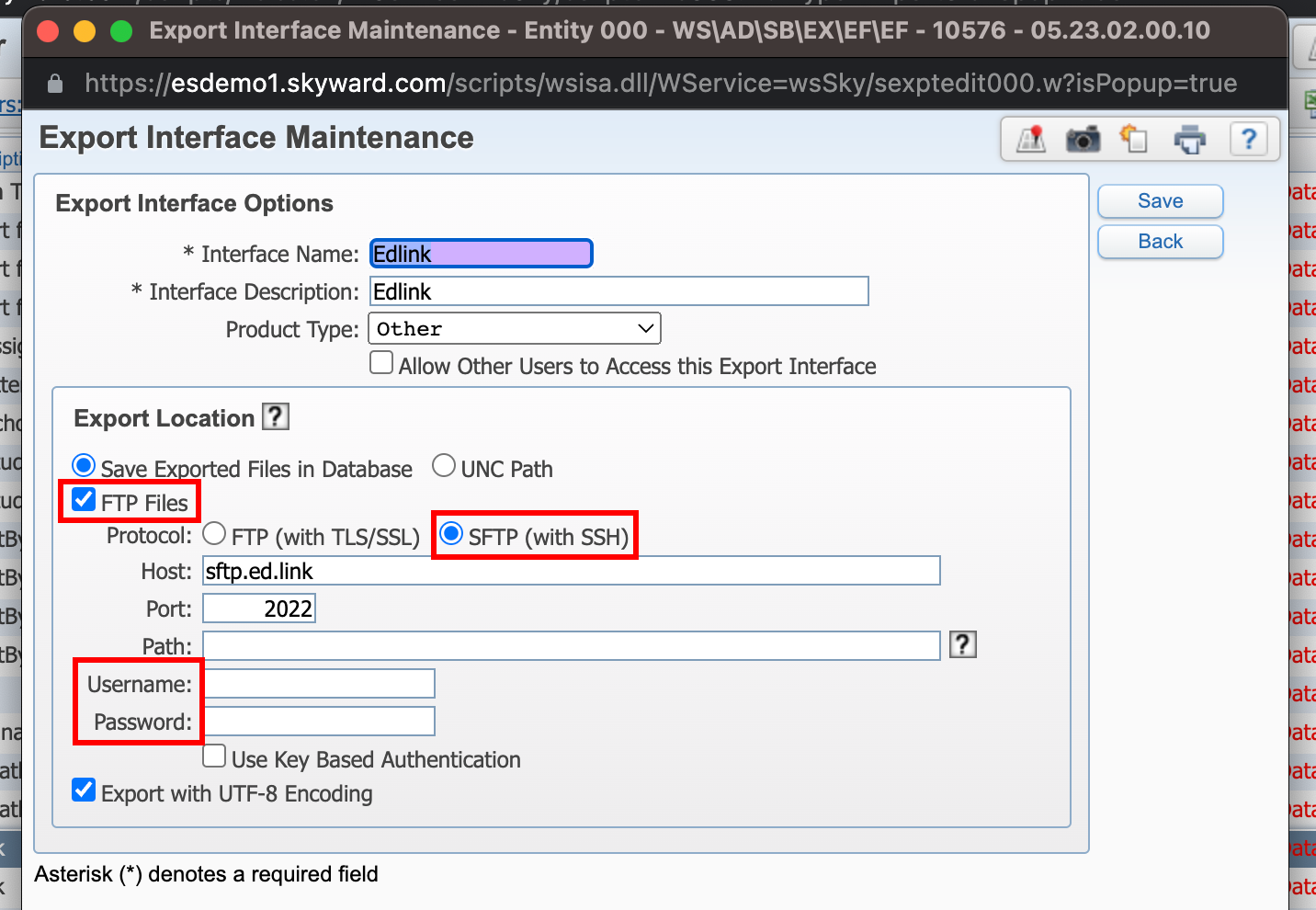Click the help icon beside the Path field

tap(962, 644)
